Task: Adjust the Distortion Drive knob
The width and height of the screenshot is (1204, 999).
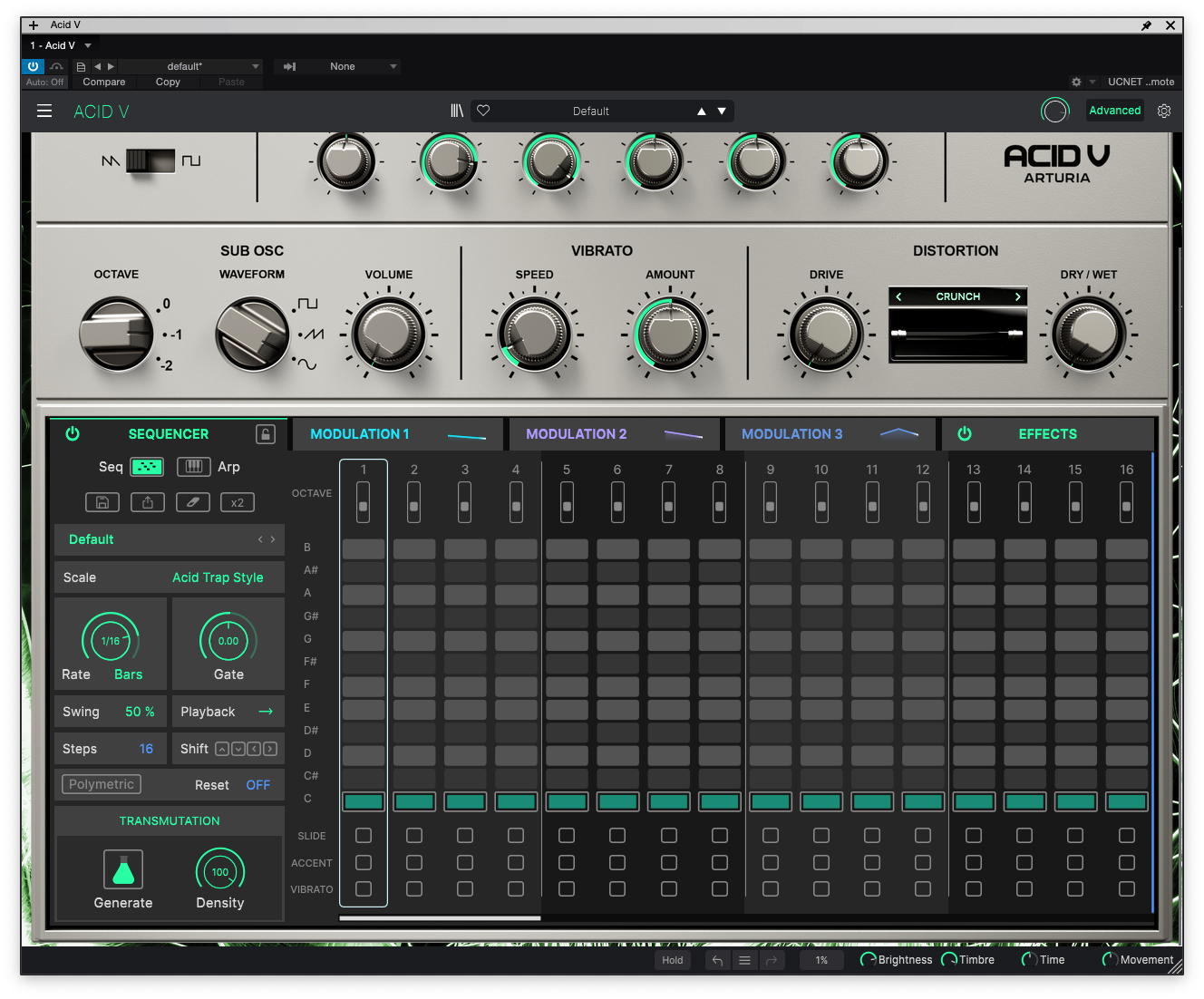Action: coord(826,335)
